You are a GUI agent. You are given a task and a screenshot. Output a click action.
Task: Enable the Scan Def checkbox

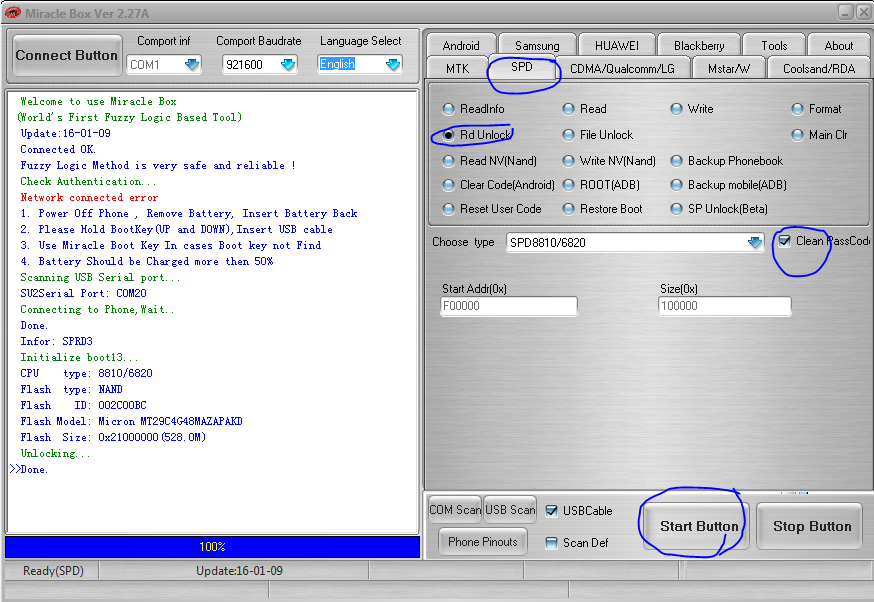pos(551,543)
